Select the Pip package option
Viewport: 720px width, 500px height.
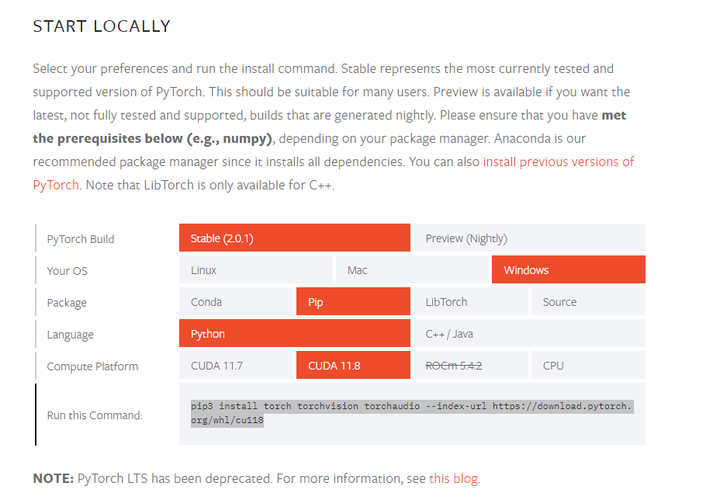coord(353,302)
